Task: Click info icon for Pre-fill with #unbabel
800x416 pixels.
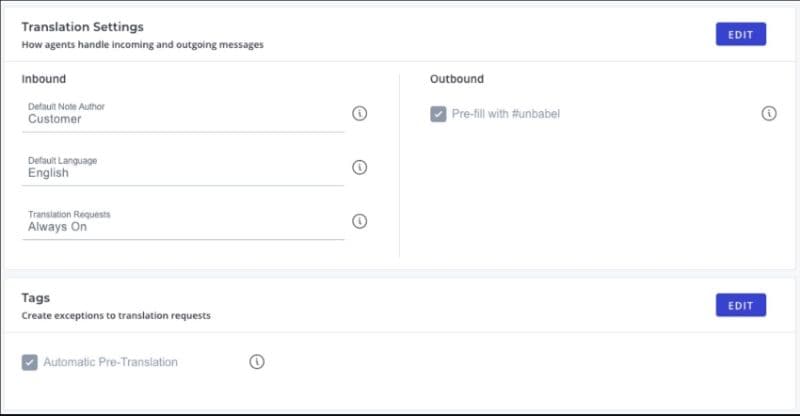Action: point(769,113)
